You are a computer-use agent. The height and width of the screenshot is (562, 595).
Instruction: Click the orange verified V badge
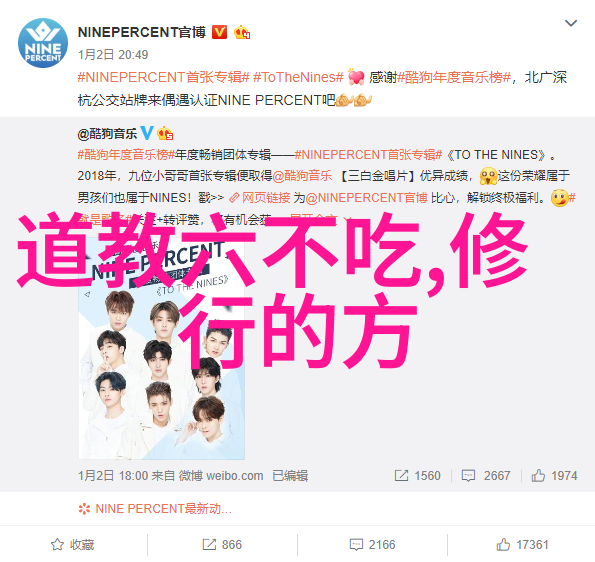coord(219,32)
